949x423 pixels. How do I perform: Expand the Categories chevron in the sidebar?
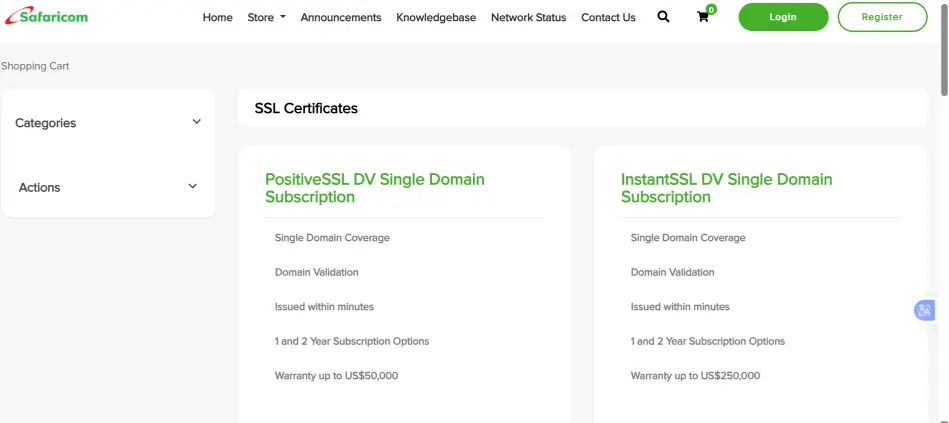197,122
